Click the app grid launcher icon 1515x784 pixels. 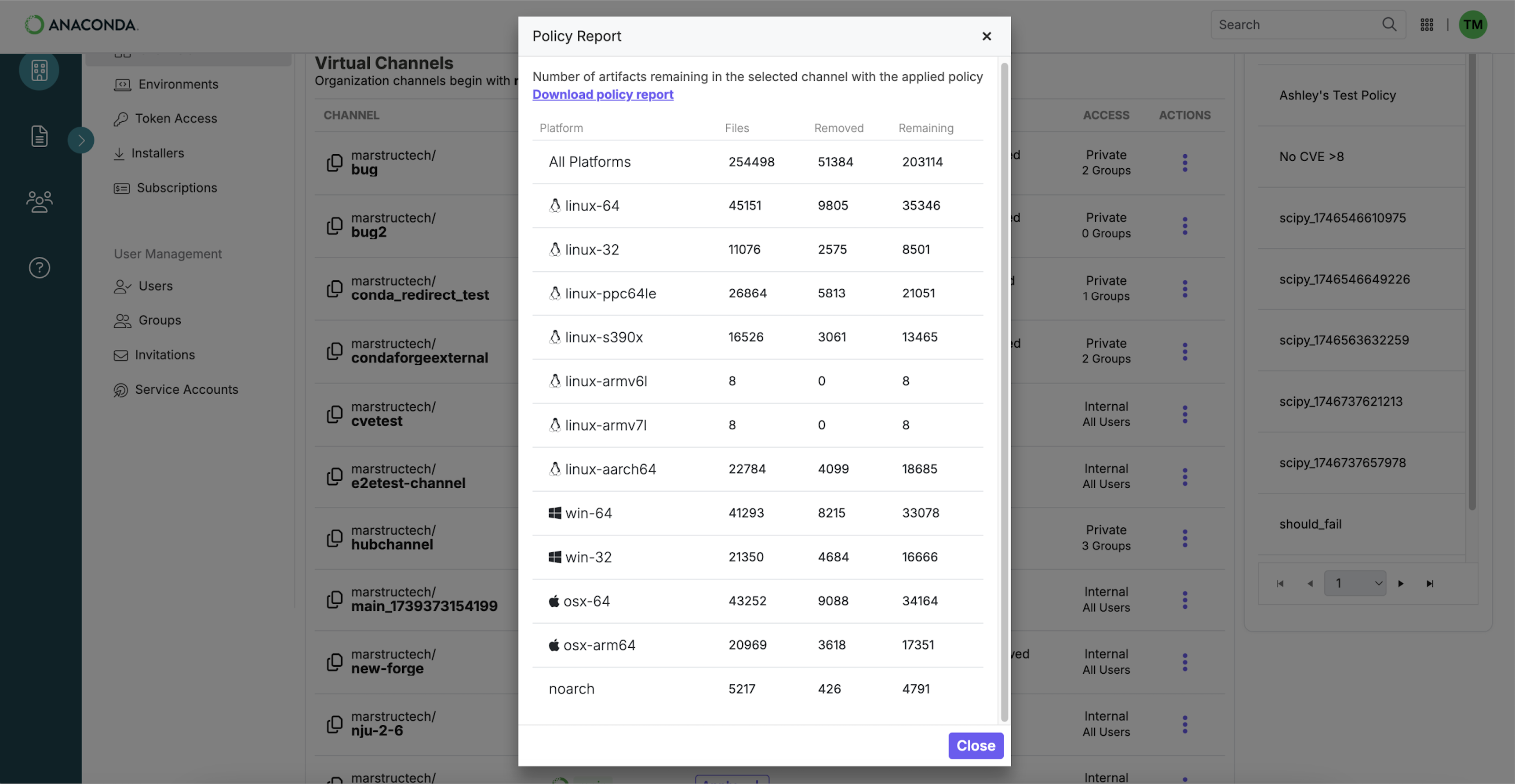tap(1426, 25)
